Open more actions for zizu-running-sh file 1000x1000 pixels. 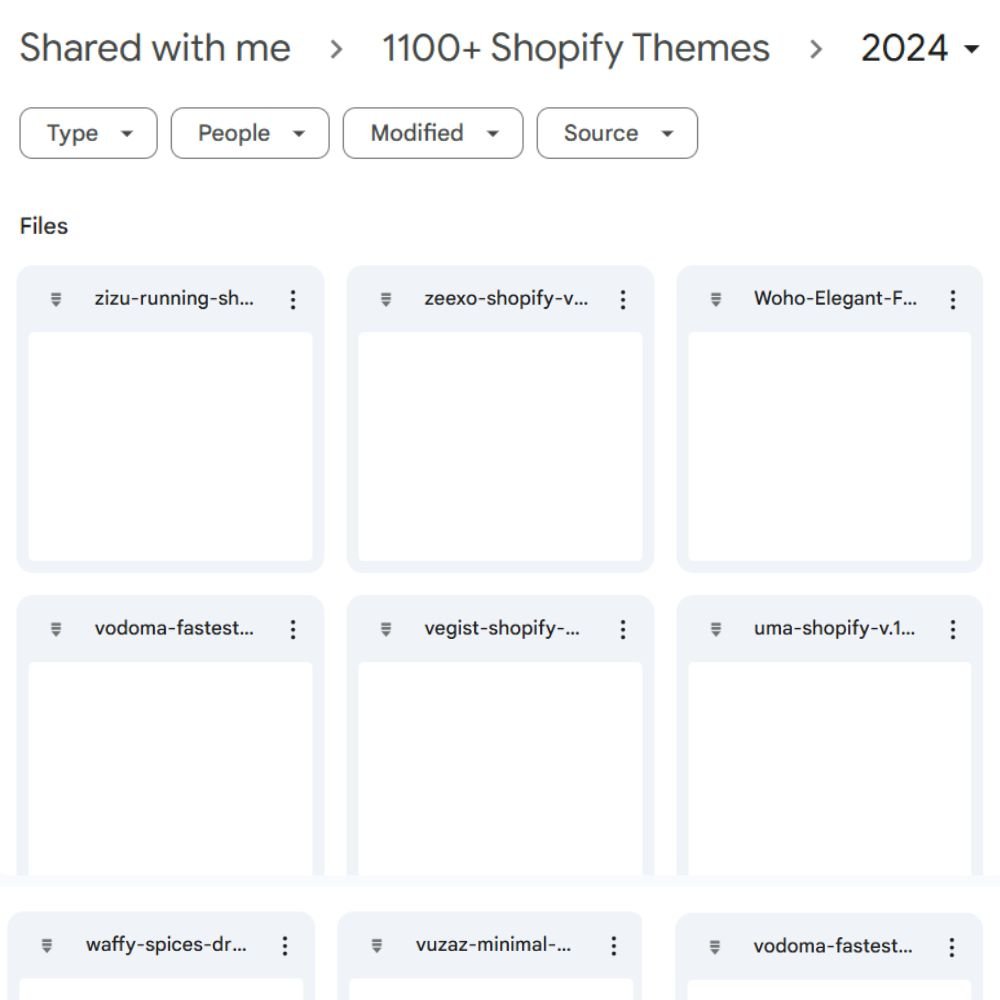pos(293,299)
